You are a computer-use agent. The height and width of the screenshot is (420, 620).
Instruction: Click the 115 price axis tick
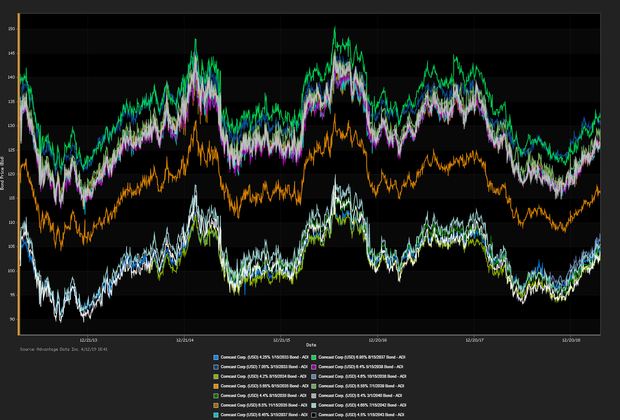tap(11, 198)
